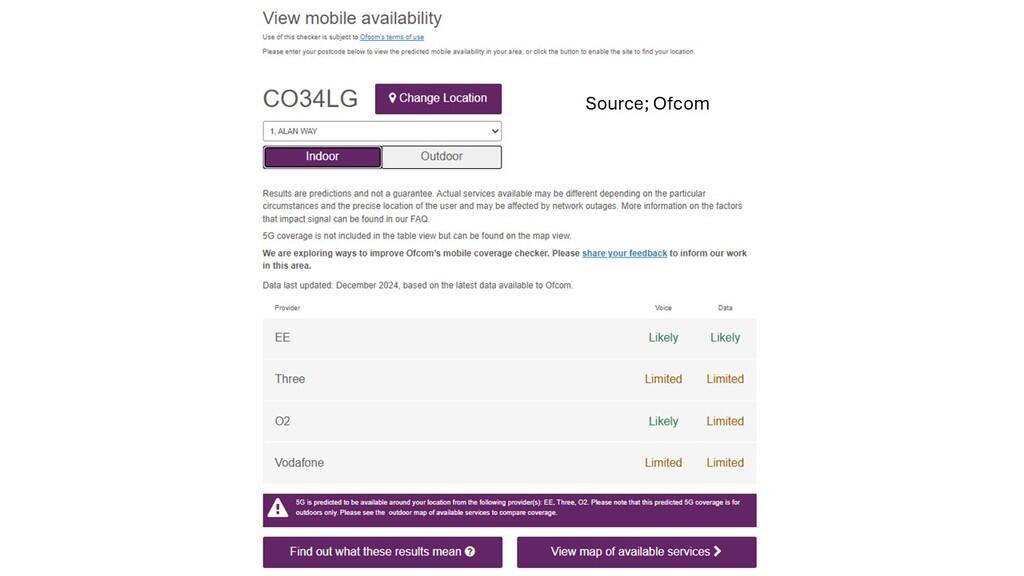The image size is (1024, 576).
Task: Click the Data column header
Action: point(725,308)
